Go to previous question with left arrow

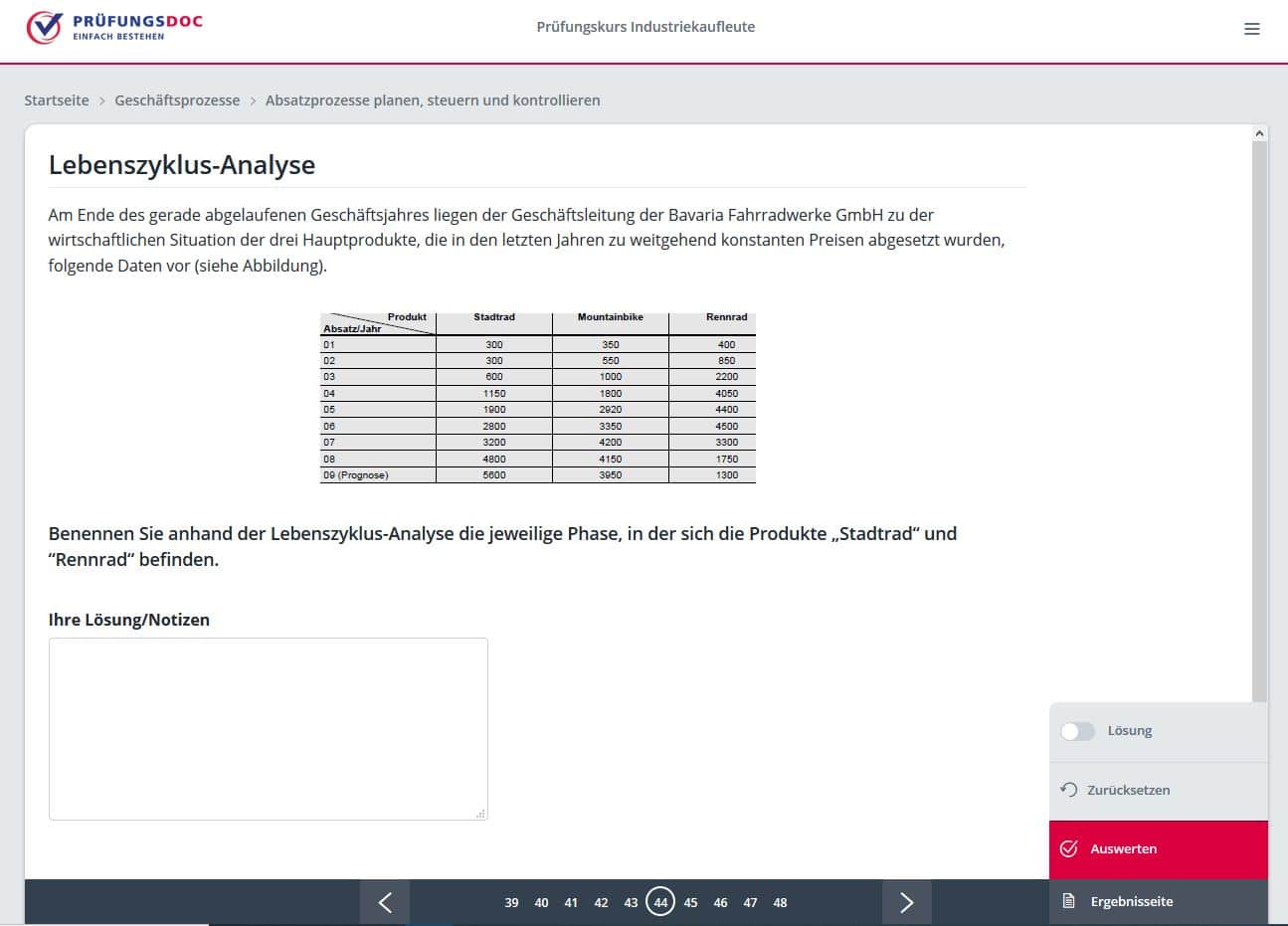point(385,902)
